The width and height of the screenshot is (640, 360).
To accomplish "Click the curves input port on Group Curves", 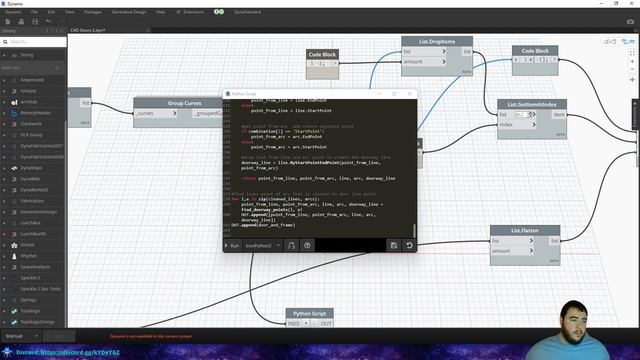I will (156, 113).
